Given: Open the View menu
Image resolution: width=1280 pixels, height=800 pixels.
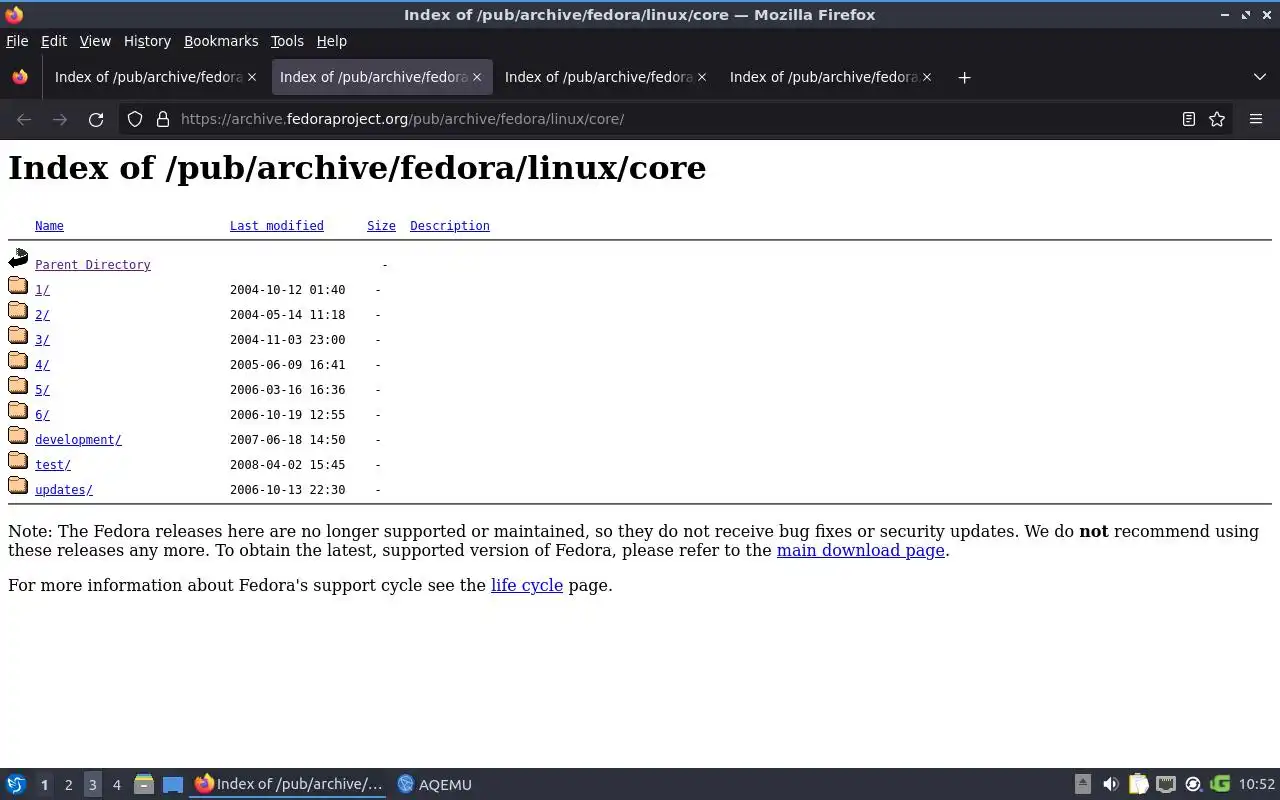Looking at the screenshot, I should click(x=95, y=41).
